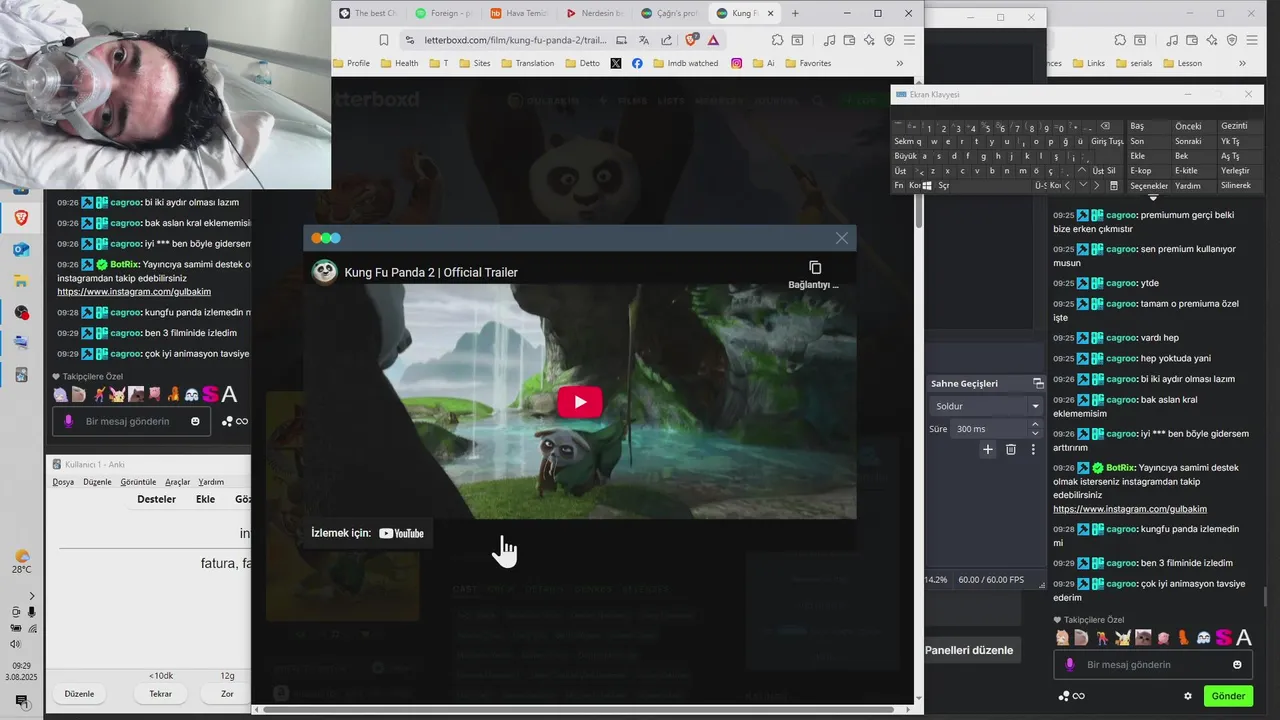Open the Brave icon in the taskbar

tap(21, 219)
